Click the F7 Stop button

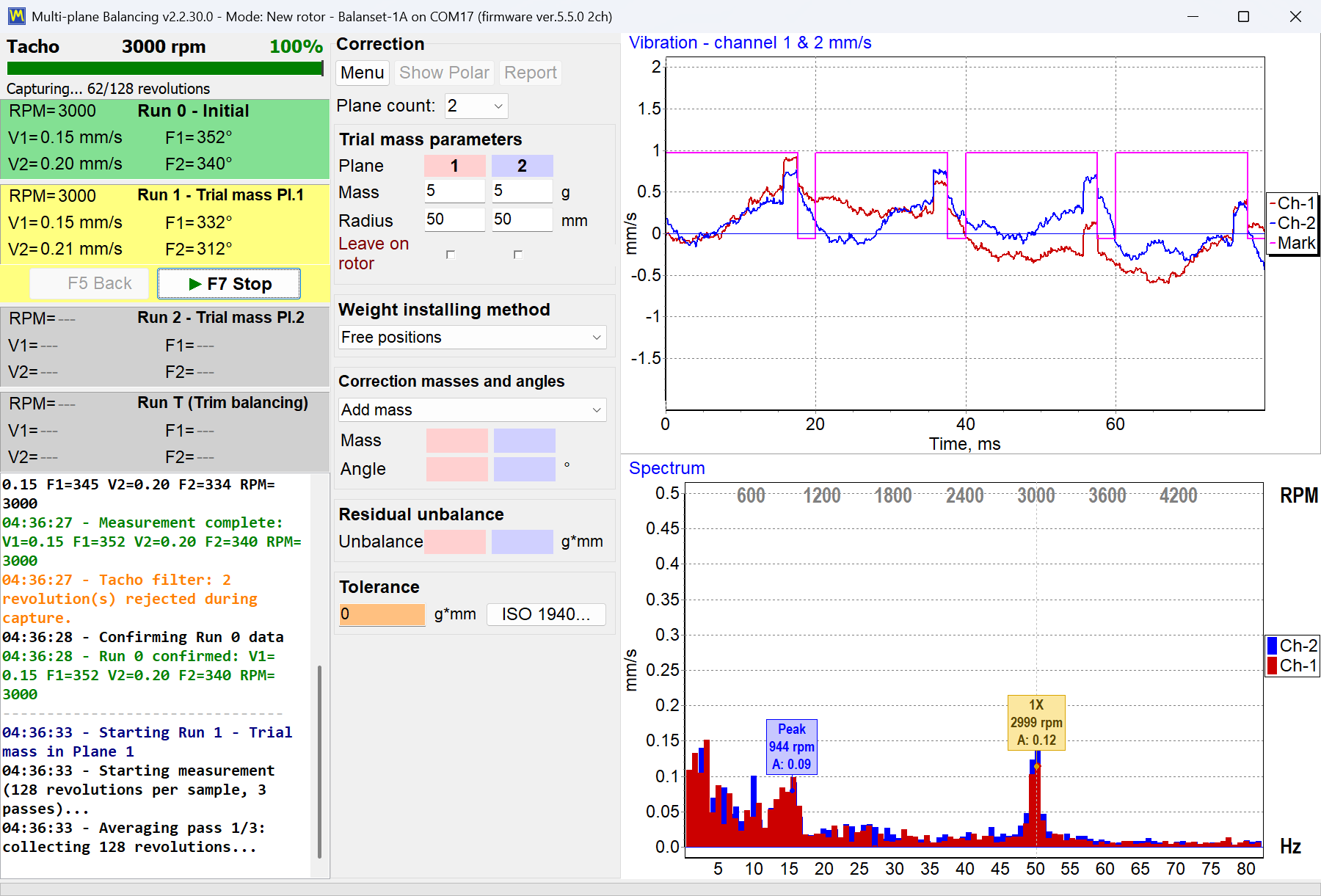(229, 283)
